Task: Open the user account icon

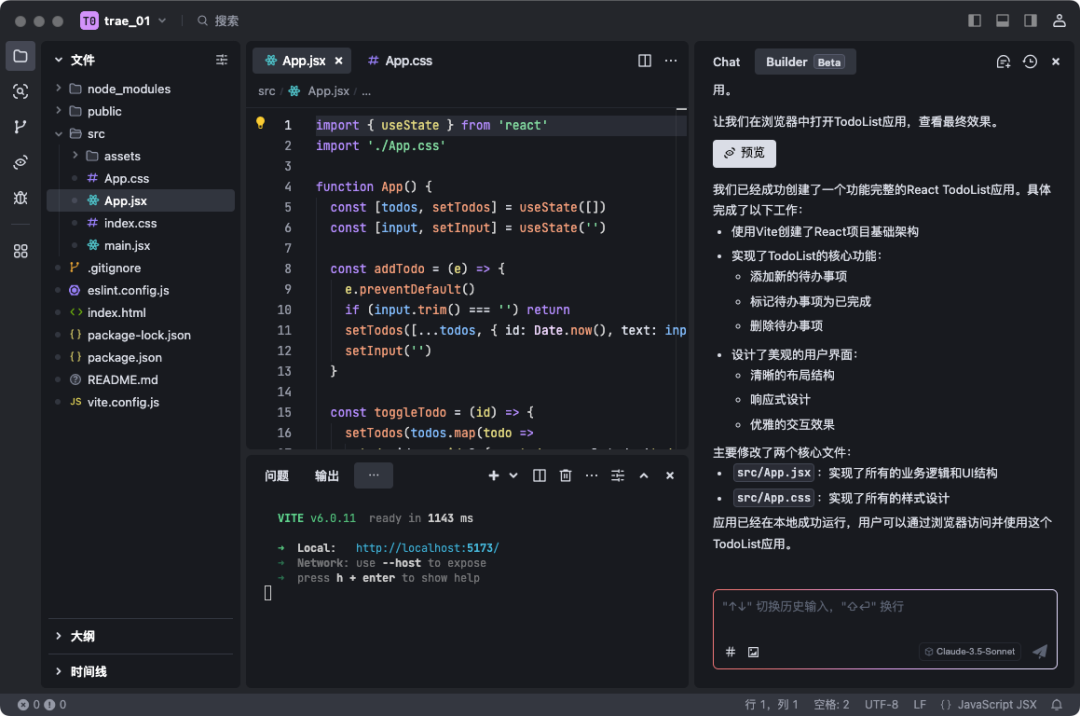Action: point(1059,21)
